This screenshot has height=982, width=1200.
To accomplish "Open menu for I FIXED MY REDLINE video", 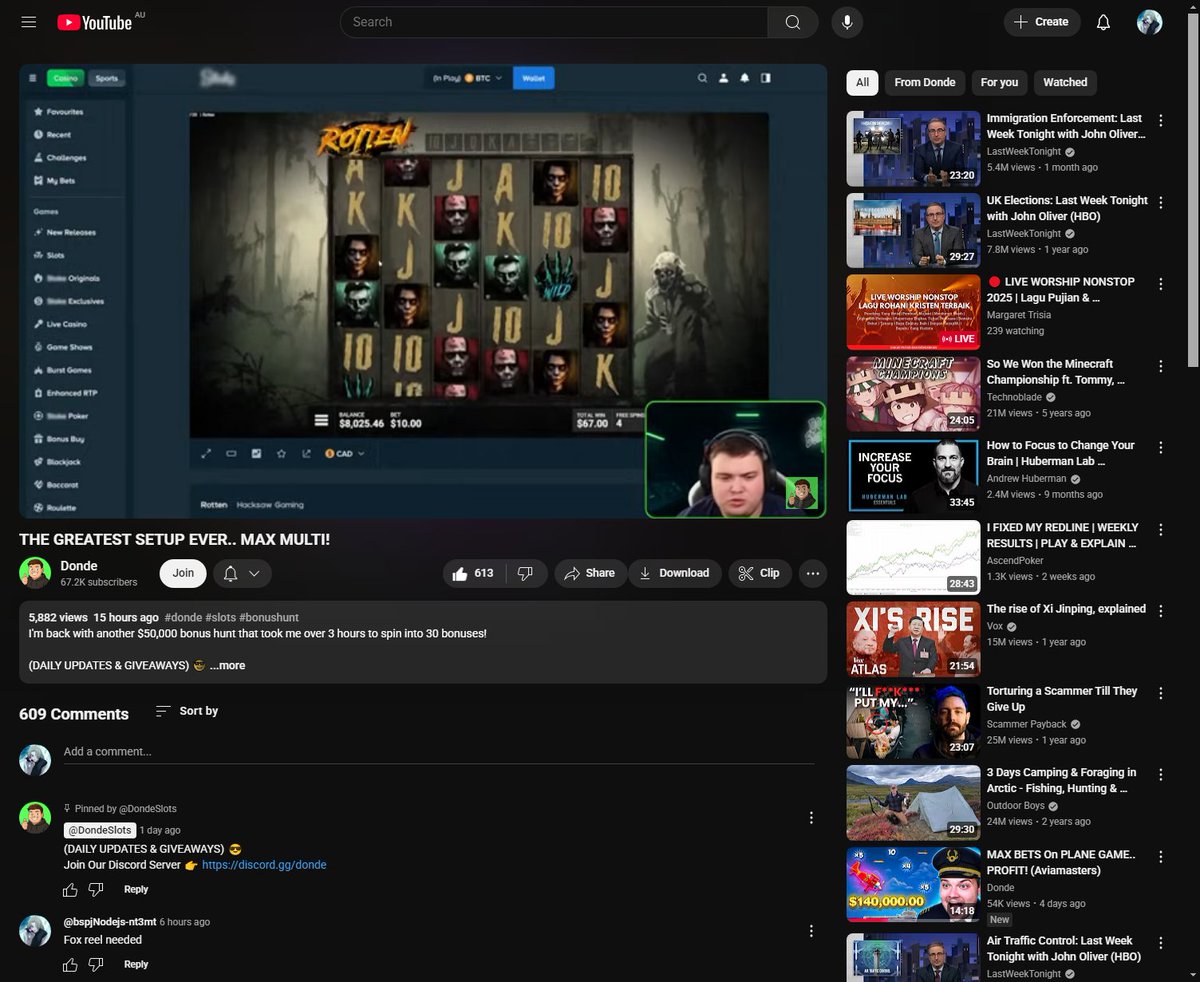I will pos(1160,529).
